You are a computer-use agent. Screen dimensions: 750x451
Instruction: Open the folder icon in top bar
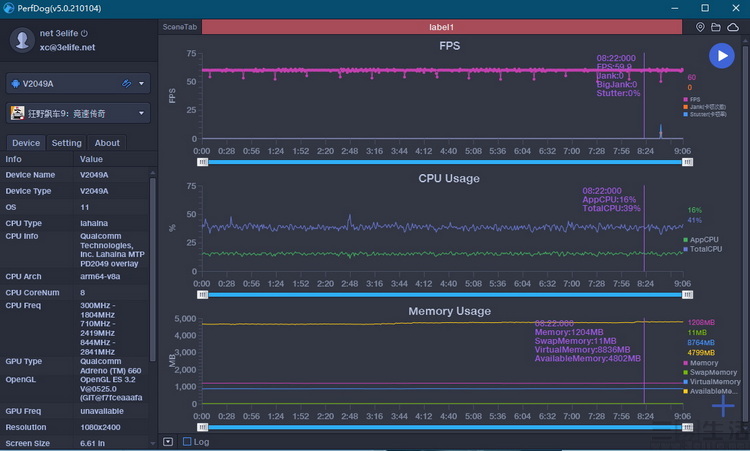716,27
